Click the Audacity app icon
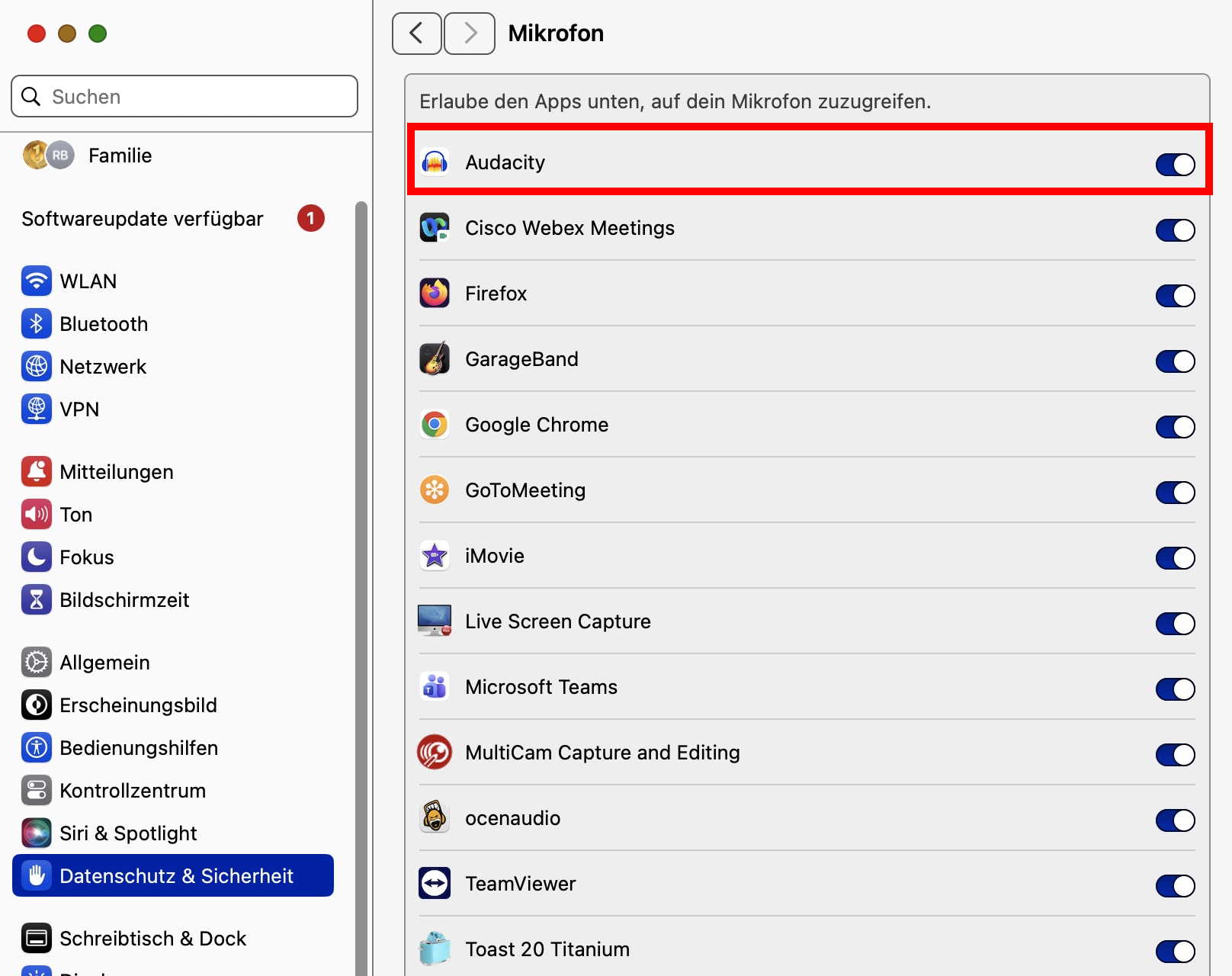Image resolution: width=1232 pixels, height=976 pixels. point(435,162)
